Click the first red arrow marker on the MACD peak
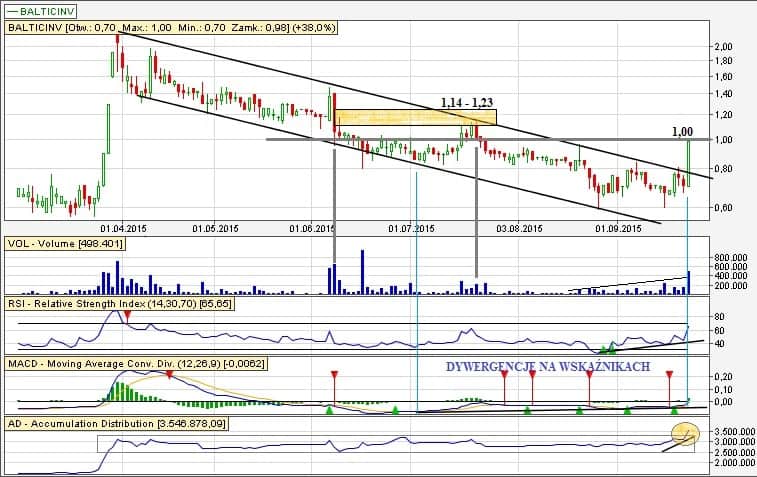Screen dimensions: 757x477 (x=169, y=374)
